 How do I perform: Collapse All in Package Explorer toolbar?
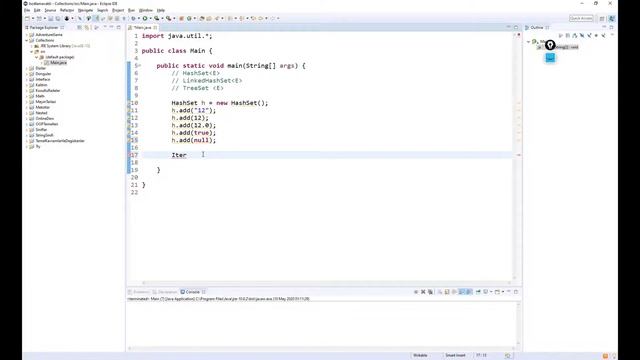tap(80, 27)
